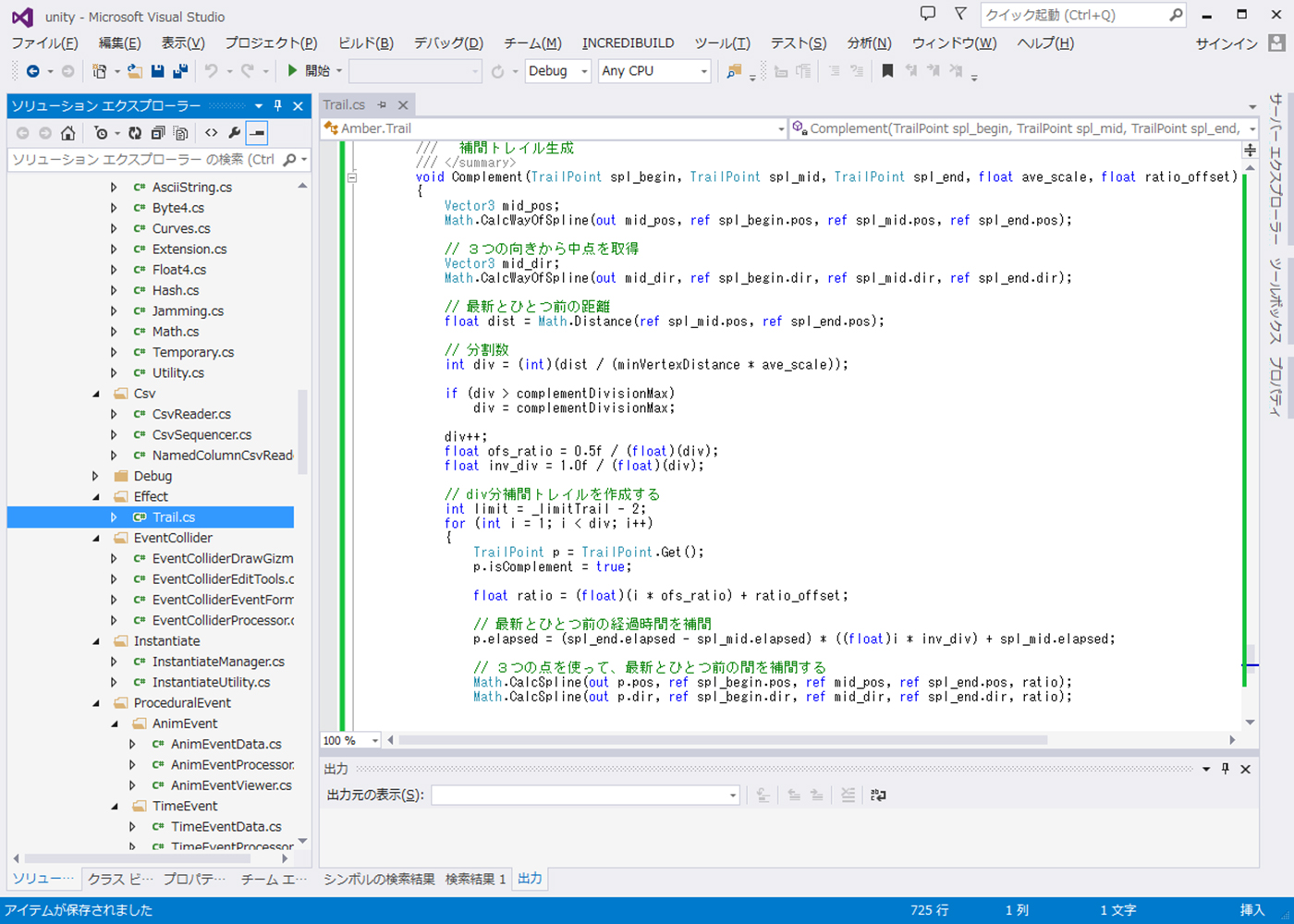Close the 出力 Output panel
1294x924 pixels.
[x=1245, y=769]
